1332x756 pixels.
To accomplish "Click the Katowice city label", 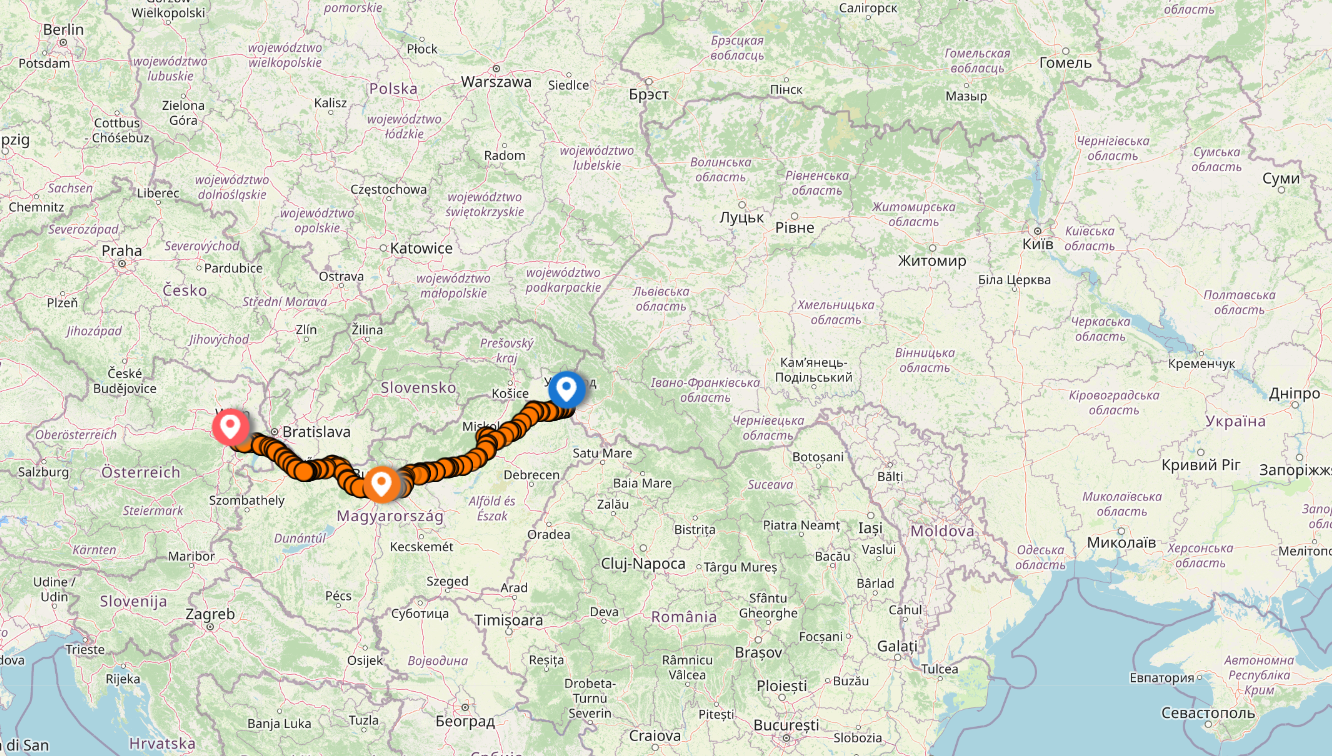I will tap(421, 248).
